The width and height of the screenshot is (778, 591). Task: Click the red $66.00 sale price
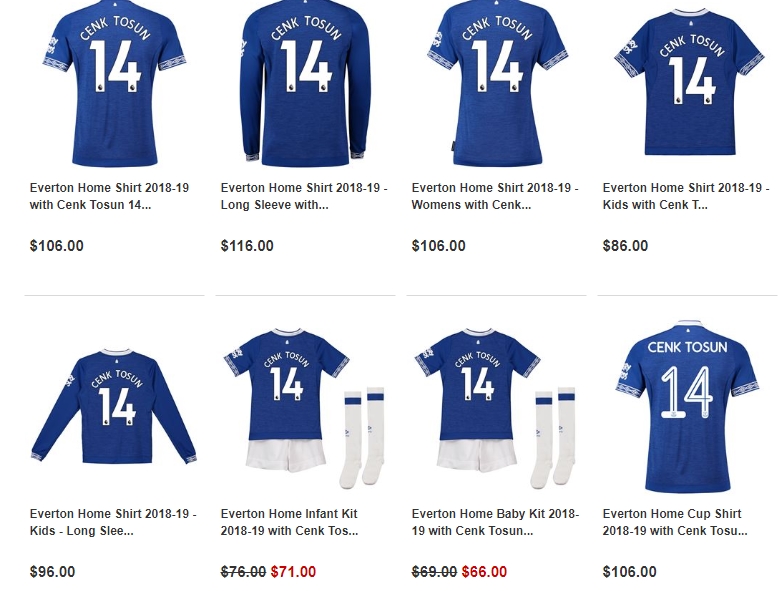(x=484, y=572)
